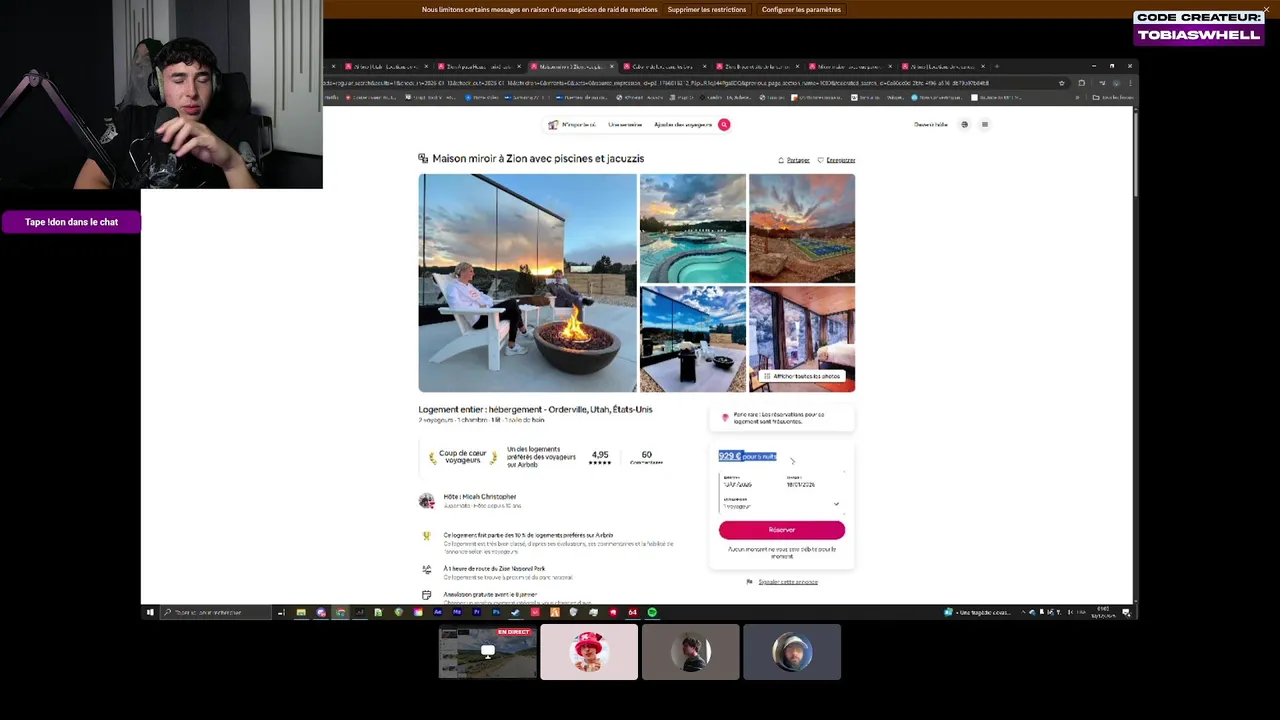Click the trophy icon beside top 10% text
The image size is (1280, 720).
(x=427, y=536)
